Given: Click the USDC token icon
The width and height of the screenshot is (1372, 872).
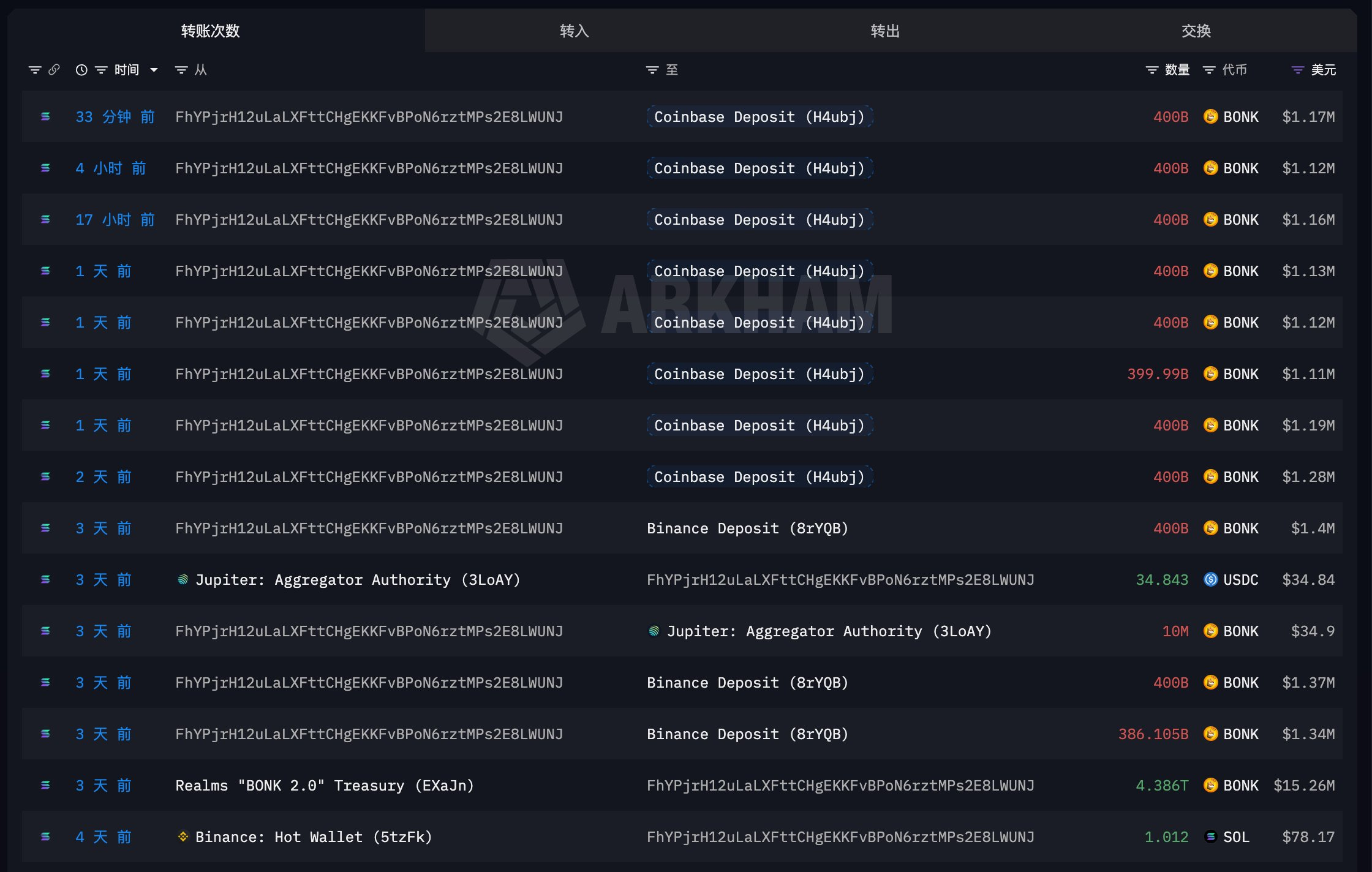Looking at the screenshot, I should click(x=1211, y=579).
